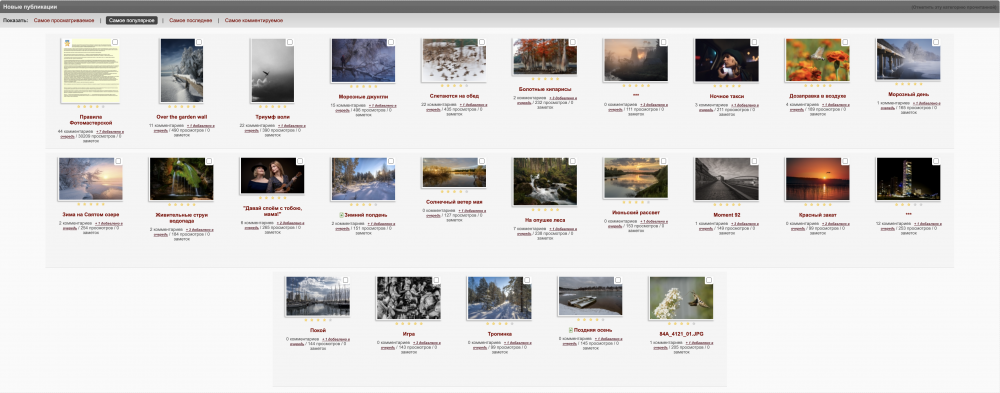Open the two women with guitar thumbnail
This screenshot has width=1000, height=393.
[272, 175]
